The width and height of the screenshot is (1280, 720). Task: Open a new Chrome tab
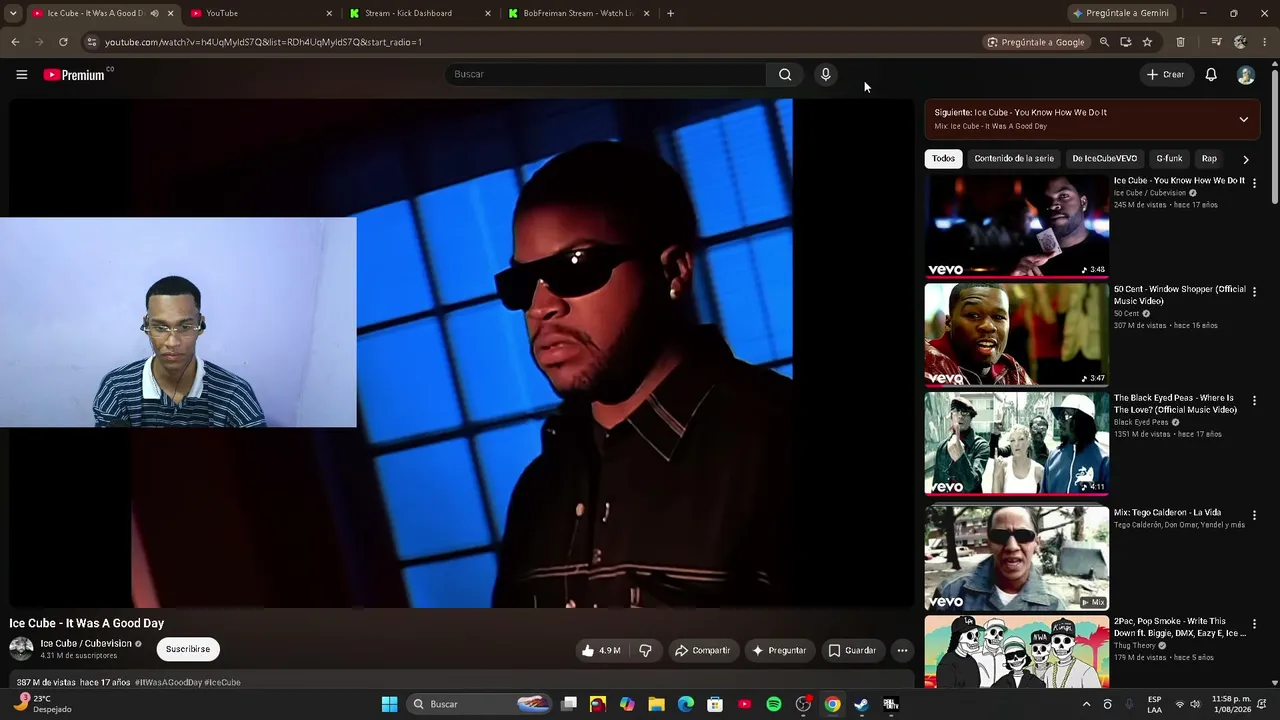point(670,13)
